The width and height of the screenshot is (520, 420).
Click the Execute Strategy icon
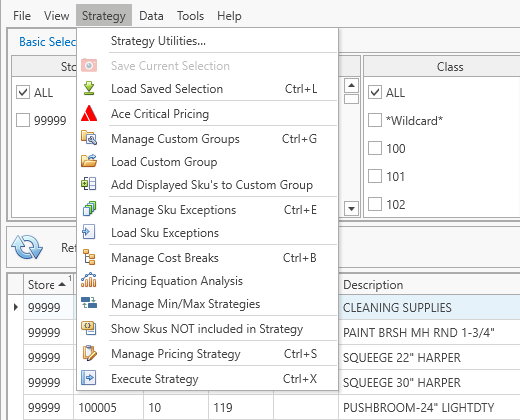click(89, 378)
